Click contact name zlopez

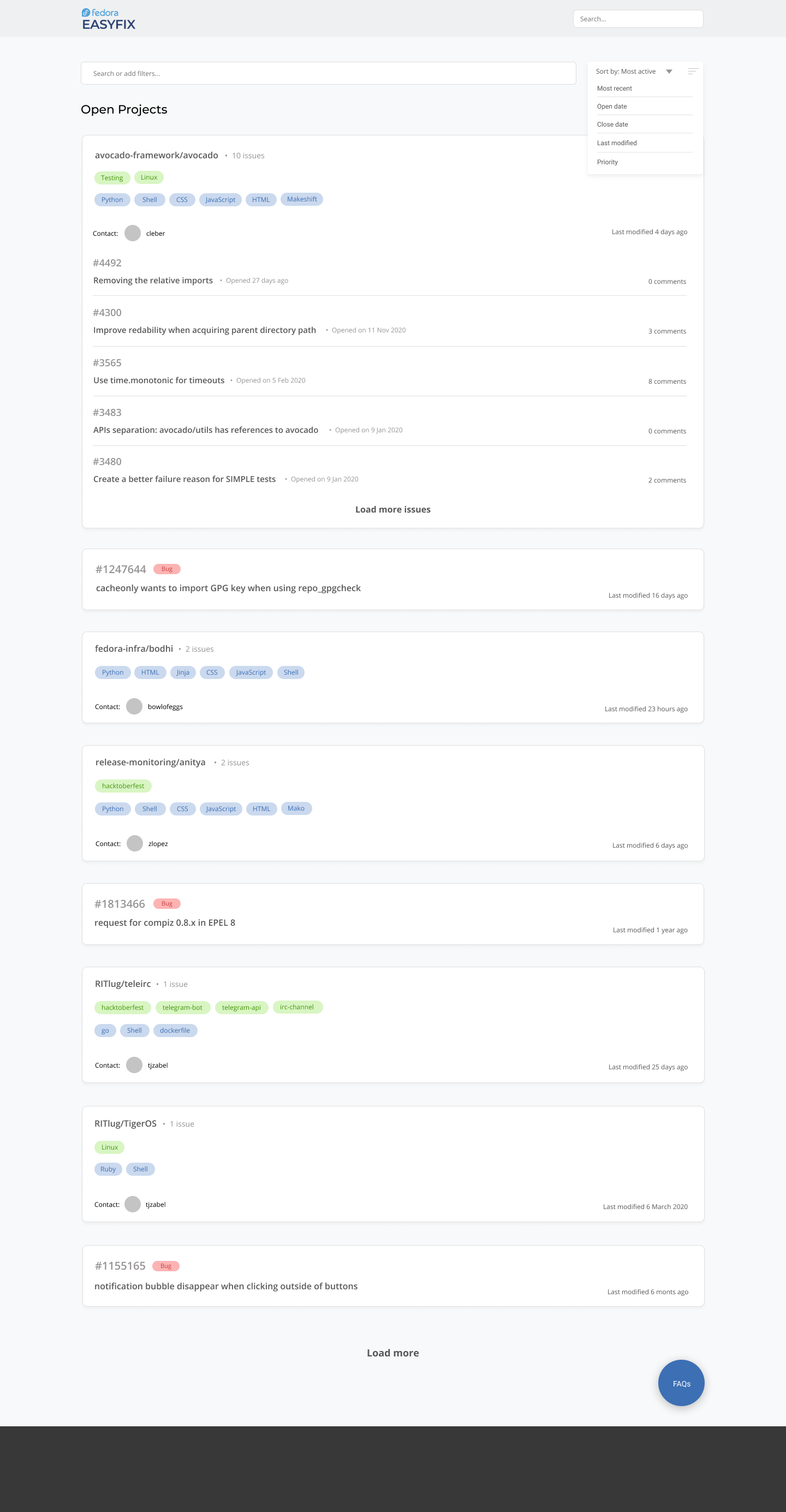pyautogui.click(x=158, y=843)
